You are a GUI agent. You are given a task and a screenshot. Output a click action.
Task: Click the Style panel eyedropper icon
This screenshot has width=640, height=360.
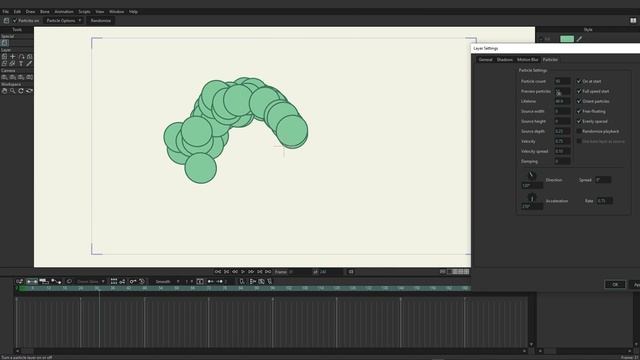[579, 39]
